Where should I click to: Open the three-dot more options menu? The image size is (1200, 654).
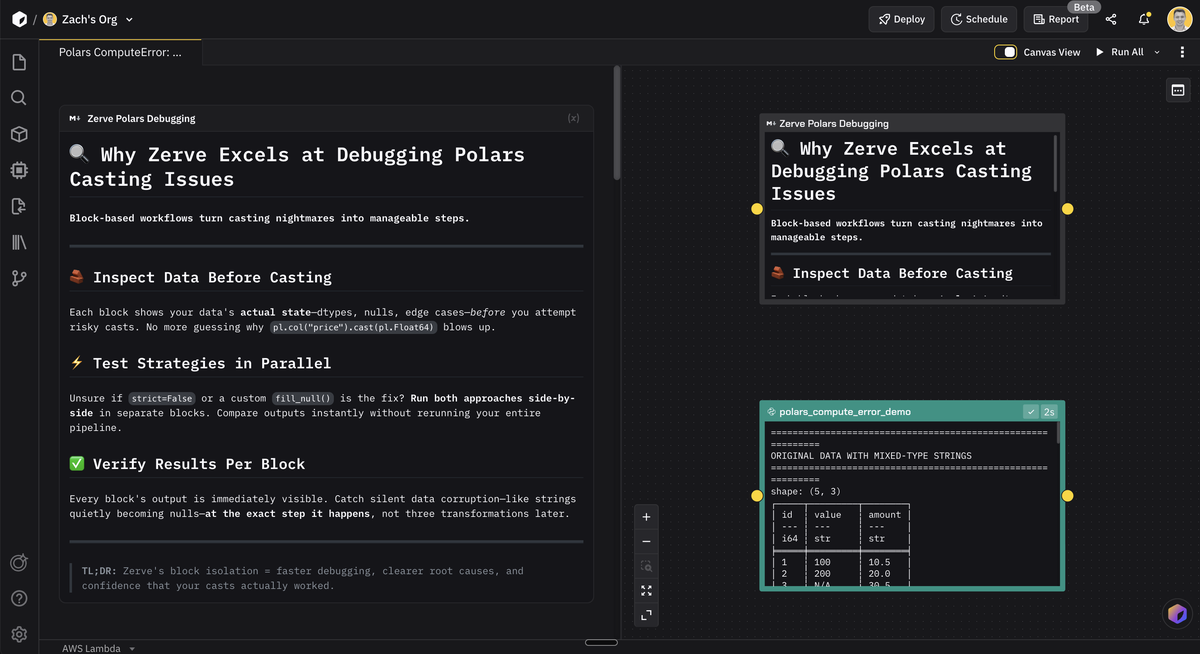point(1182,52)
